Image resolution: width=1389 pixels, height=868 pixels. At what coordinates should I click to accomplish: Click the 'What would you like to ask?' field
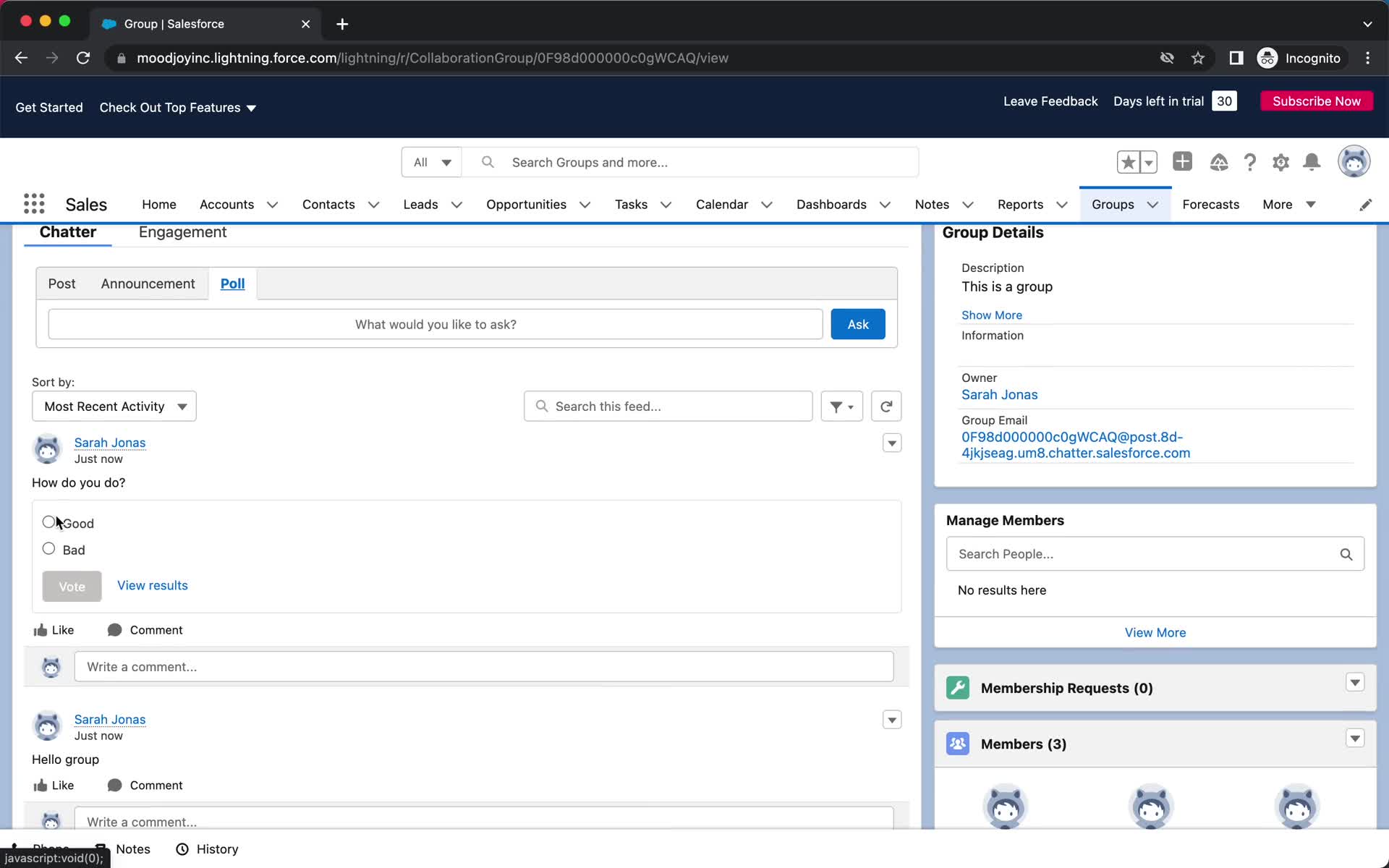pyautogui.click(x=436, y=324)
